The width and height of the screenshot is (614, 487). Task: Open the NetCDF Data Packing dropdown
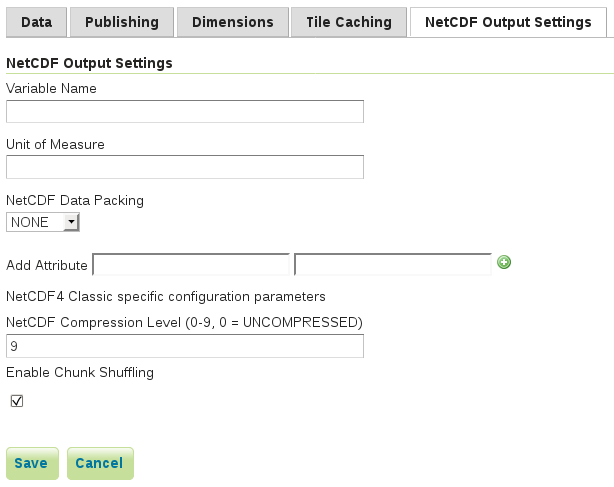click(43, 222)
